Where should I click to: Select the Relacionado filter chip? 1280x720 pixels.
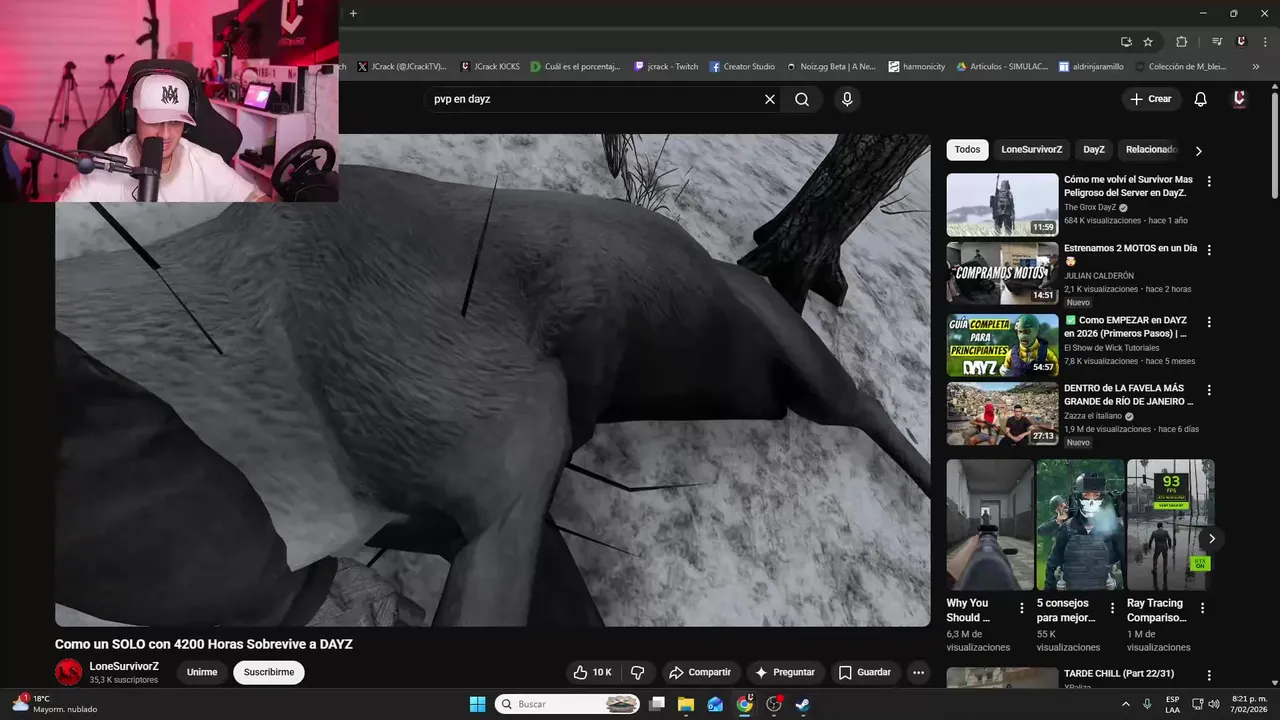pos(1151,150)
